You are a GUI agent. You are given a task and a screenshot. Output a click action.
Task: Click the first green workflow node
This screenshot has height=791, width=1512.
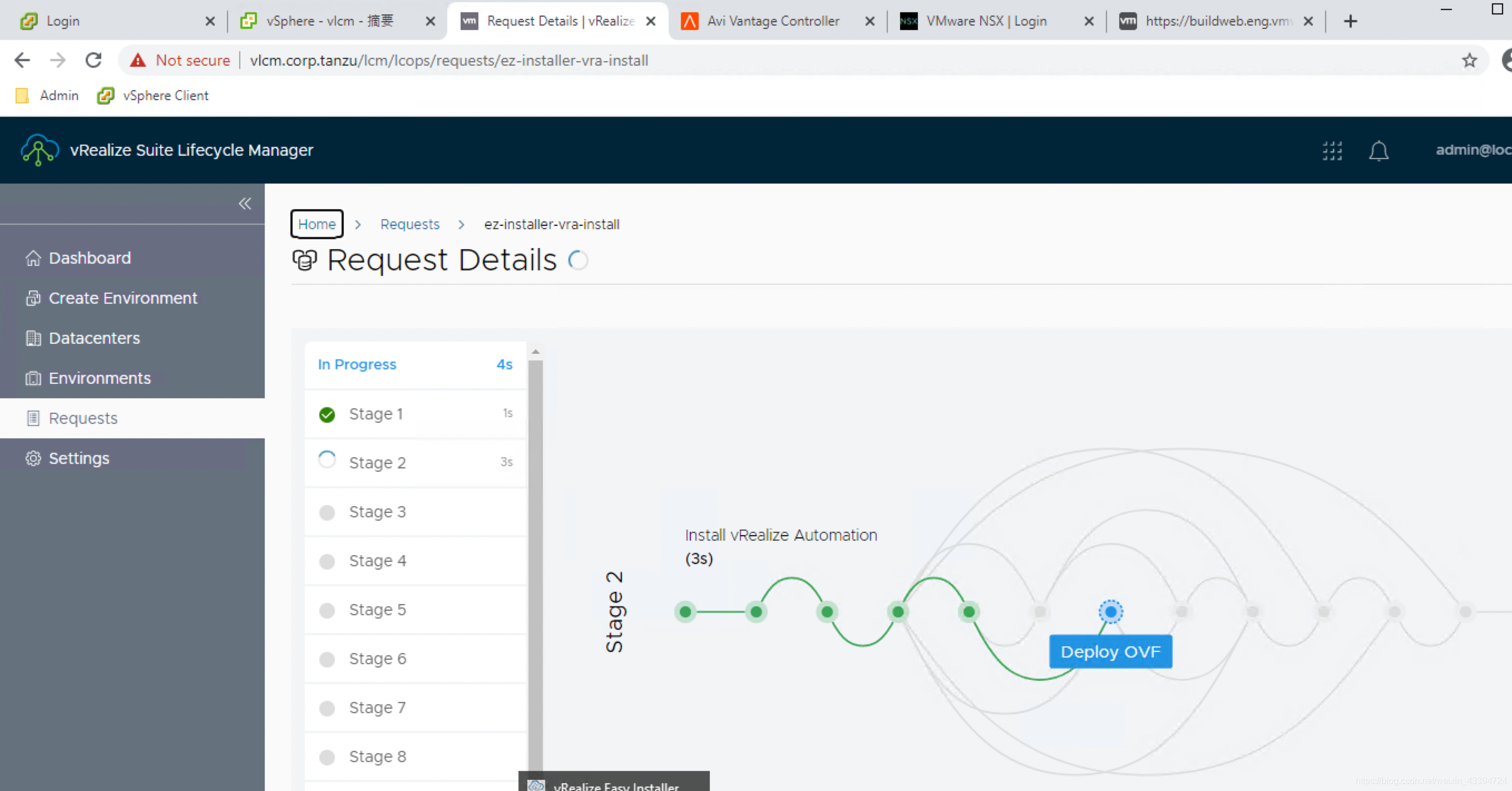click(x=685, y=612)
